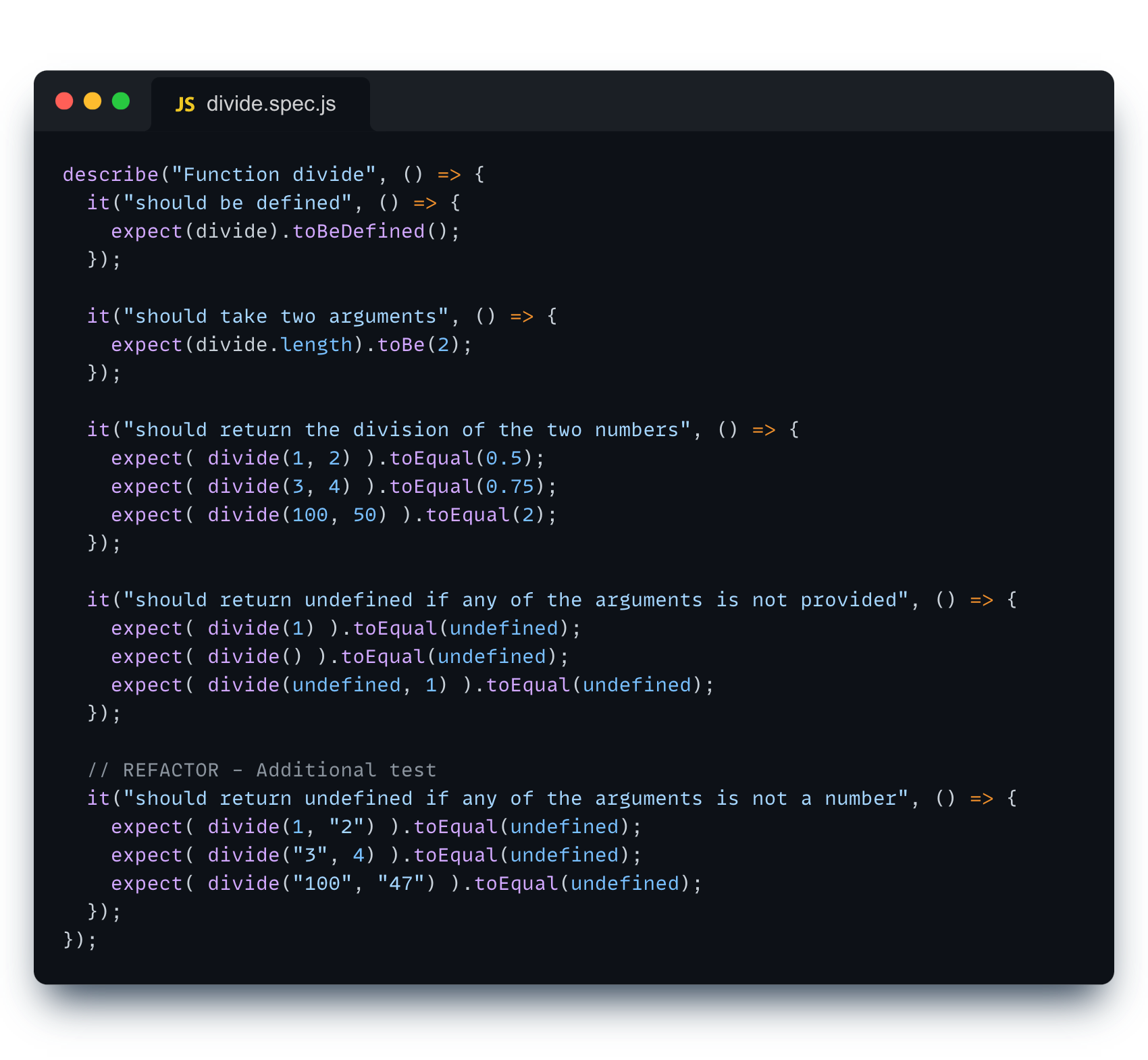Image resolution: width=1148 pixels, height=1060 pixels.
Task: Click the REFACTOR - Additional test comment
Action: pyautogui.click(x=262, y=770)
